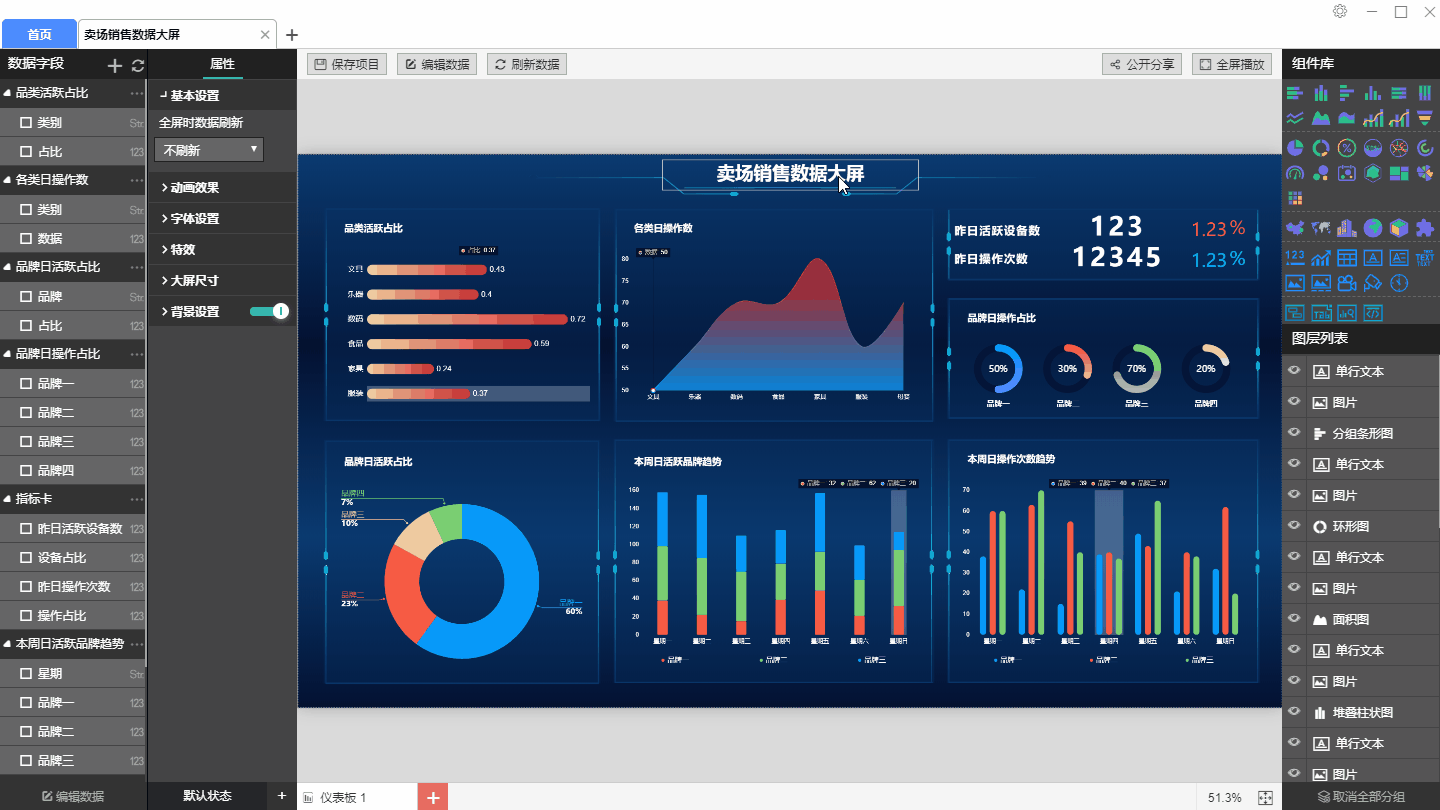
Task: Switch to the 首页 tab
Action: click(x=39, y=34)
